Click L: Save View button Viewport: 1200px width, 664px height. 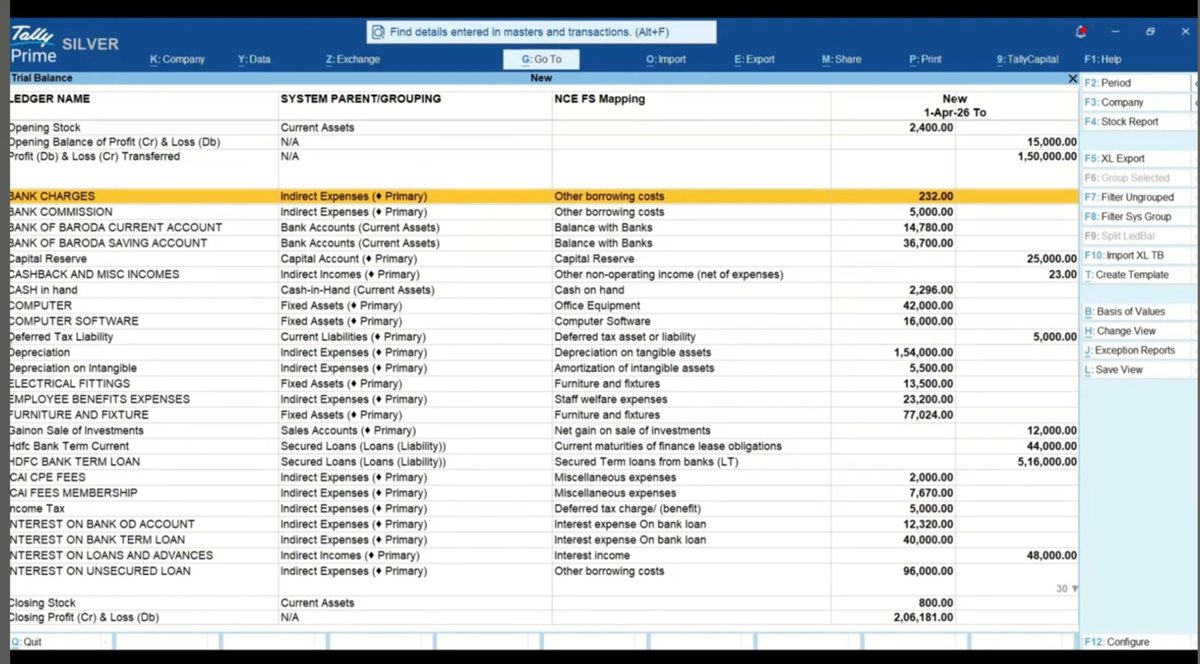pyautogui.click(x=1137, y=369)
